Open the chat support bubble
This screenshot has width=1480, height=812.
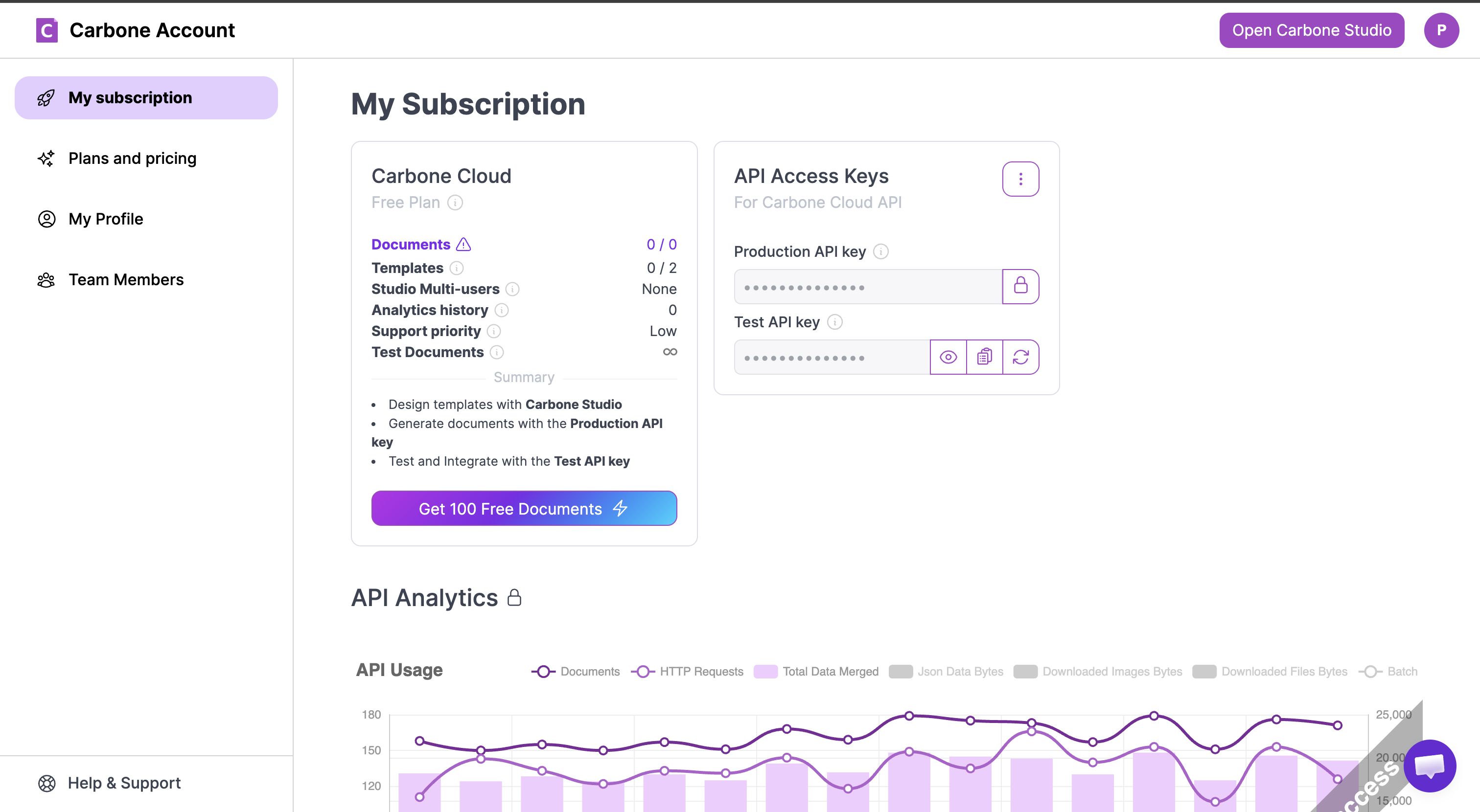click(1430, 766)
